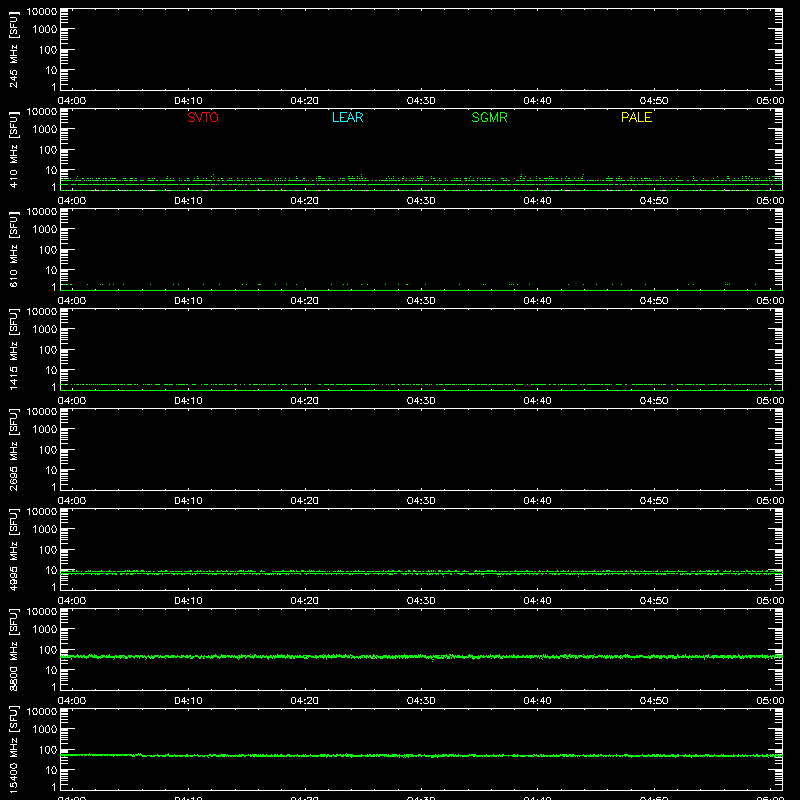Click the 10000 y-axis value of the 245 MHz panel

(x=42, y=12)
